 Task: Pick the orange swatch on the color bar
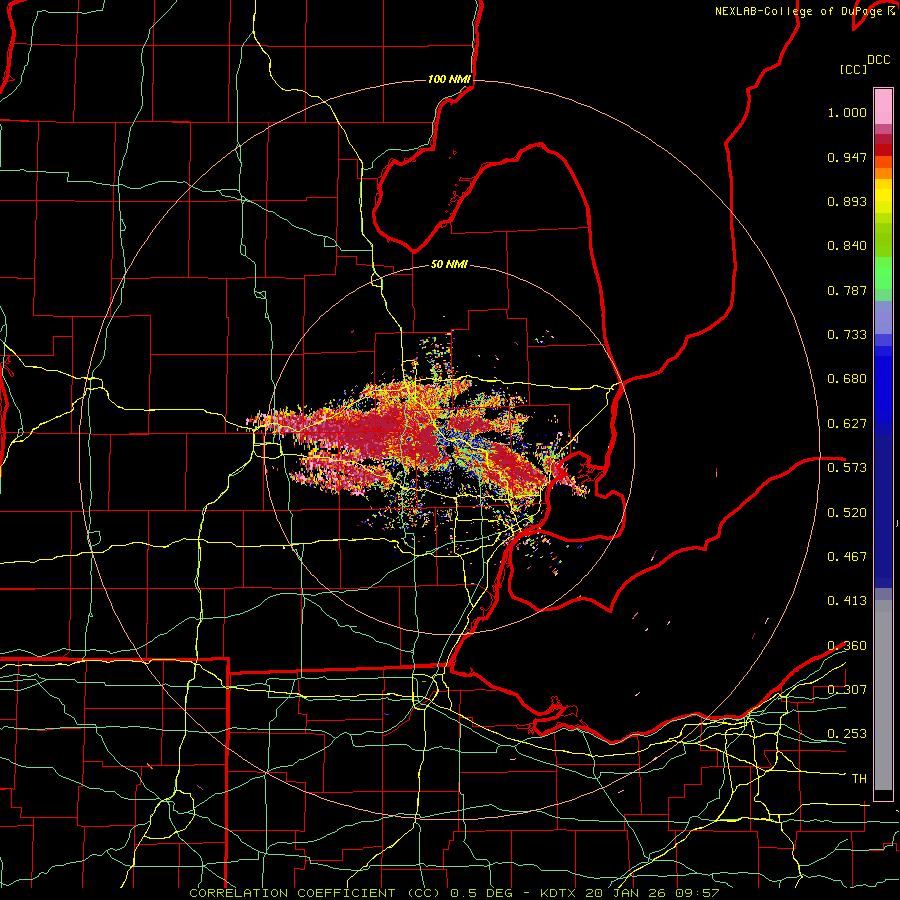point(883,173)
